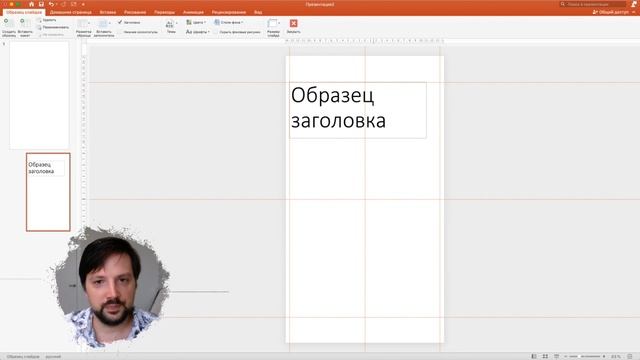Image resolution: width=640 pixels, height=360 pixels.
Task: Click Fit slide to window icon
Action: [x=630, y=356]
